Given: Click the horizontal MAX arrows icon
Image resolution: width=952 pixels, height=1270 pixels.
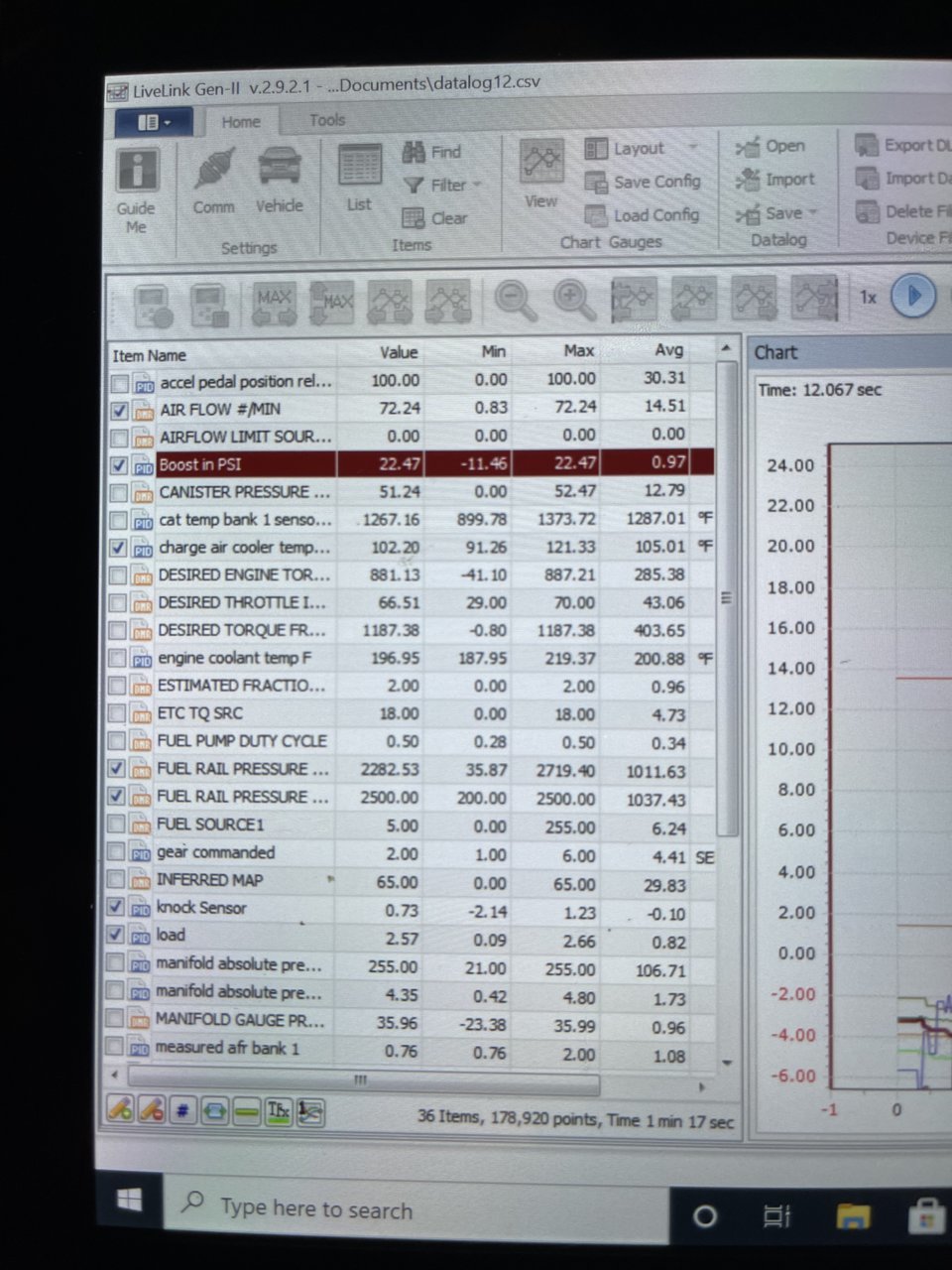Looking at the screenshot, I should click(275, 304).
